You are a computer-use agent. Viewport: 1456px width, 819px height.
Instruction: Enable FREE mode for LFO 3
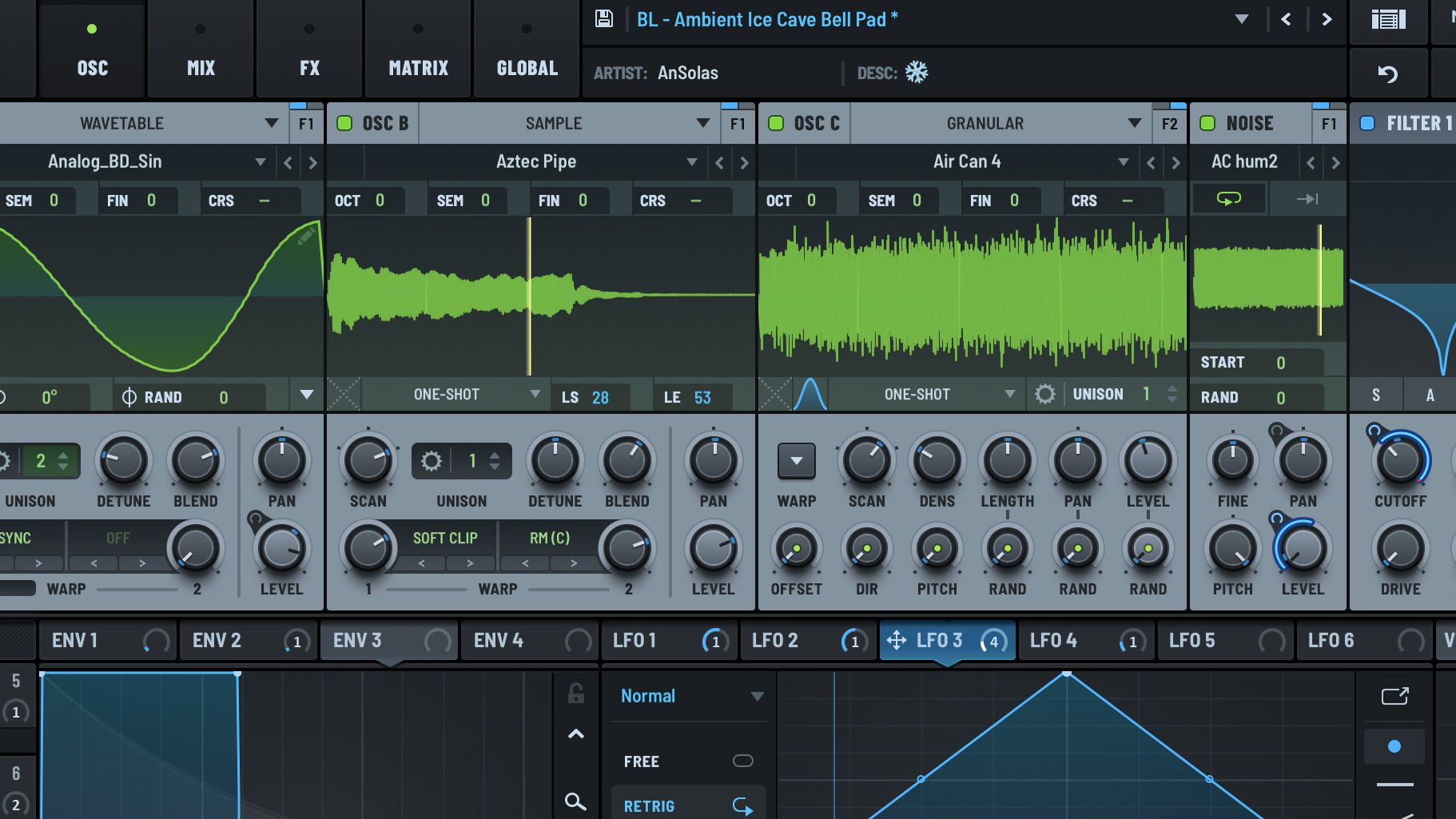[x=742, y=761]
